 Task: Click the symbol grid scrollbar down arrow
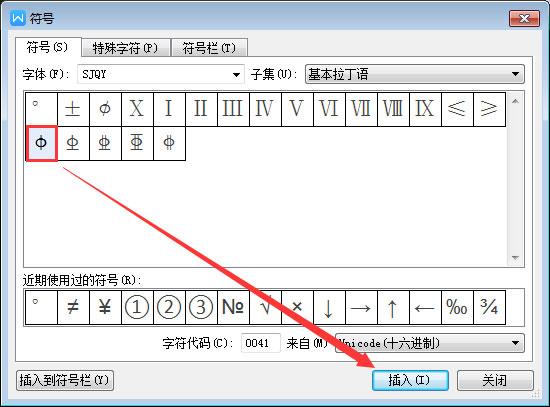click(x=515, y=258)
